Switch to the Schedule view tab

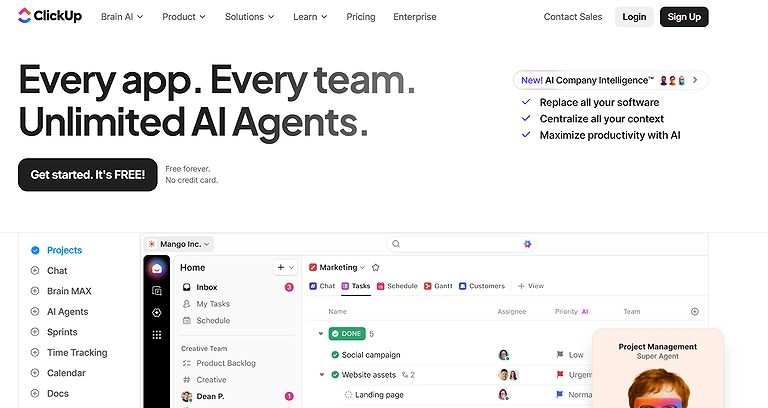[x=397, y=286]
